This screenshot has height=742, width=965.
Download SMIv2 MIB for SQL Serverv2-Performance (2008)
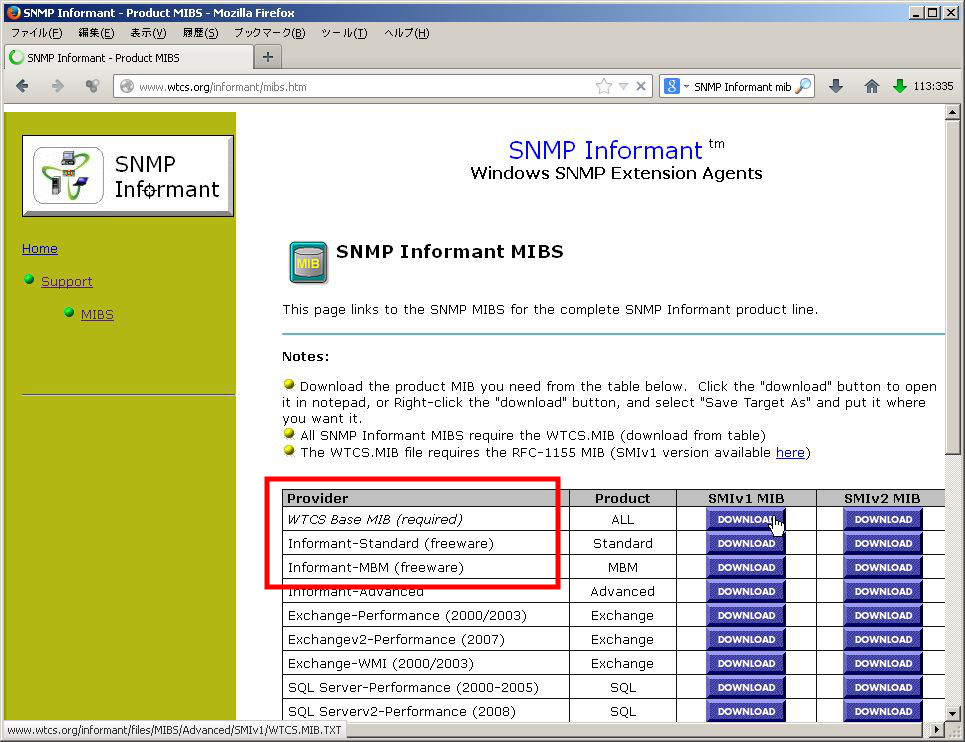pos(883,711)
